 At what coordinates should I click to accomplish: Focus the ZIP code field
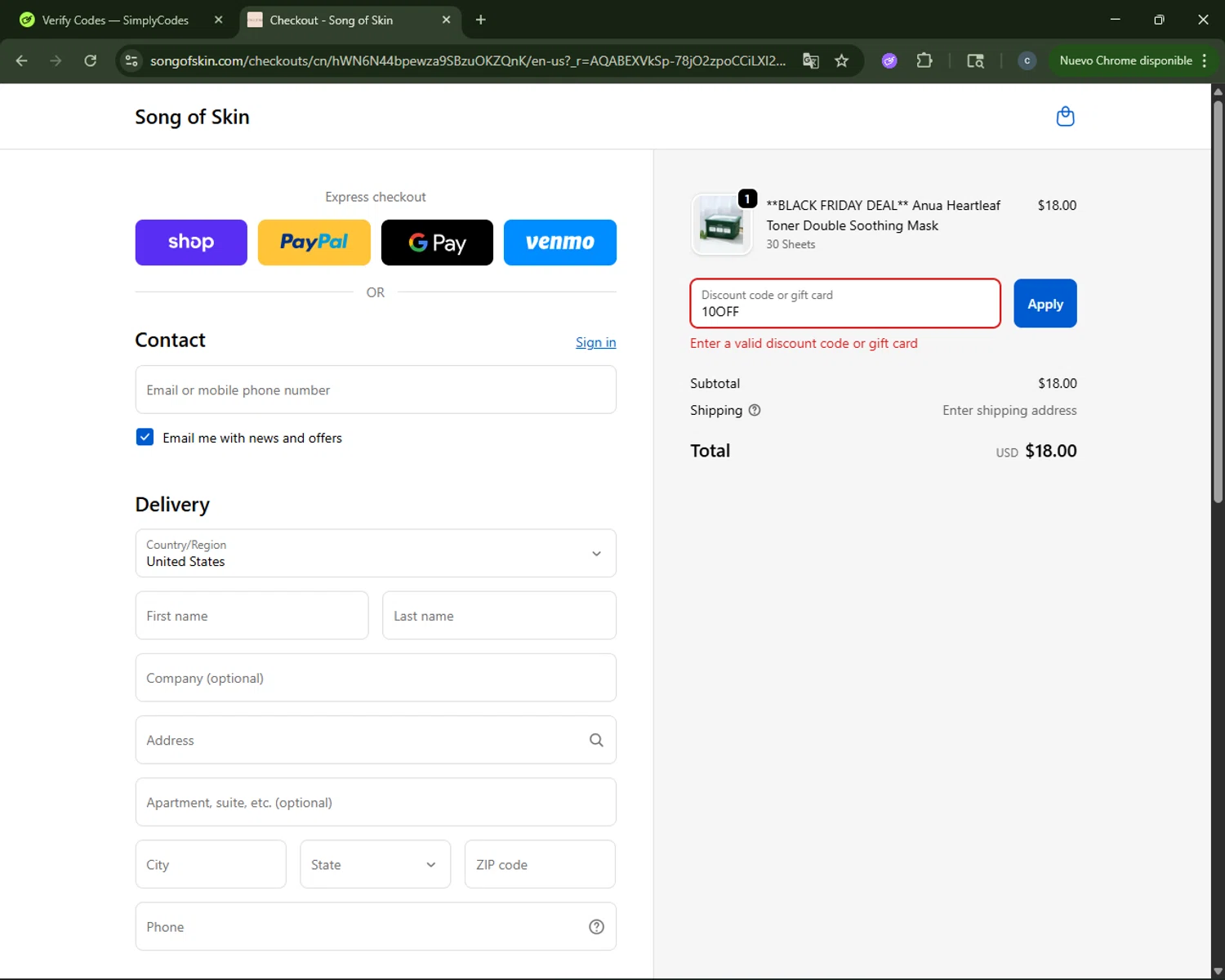540,864
